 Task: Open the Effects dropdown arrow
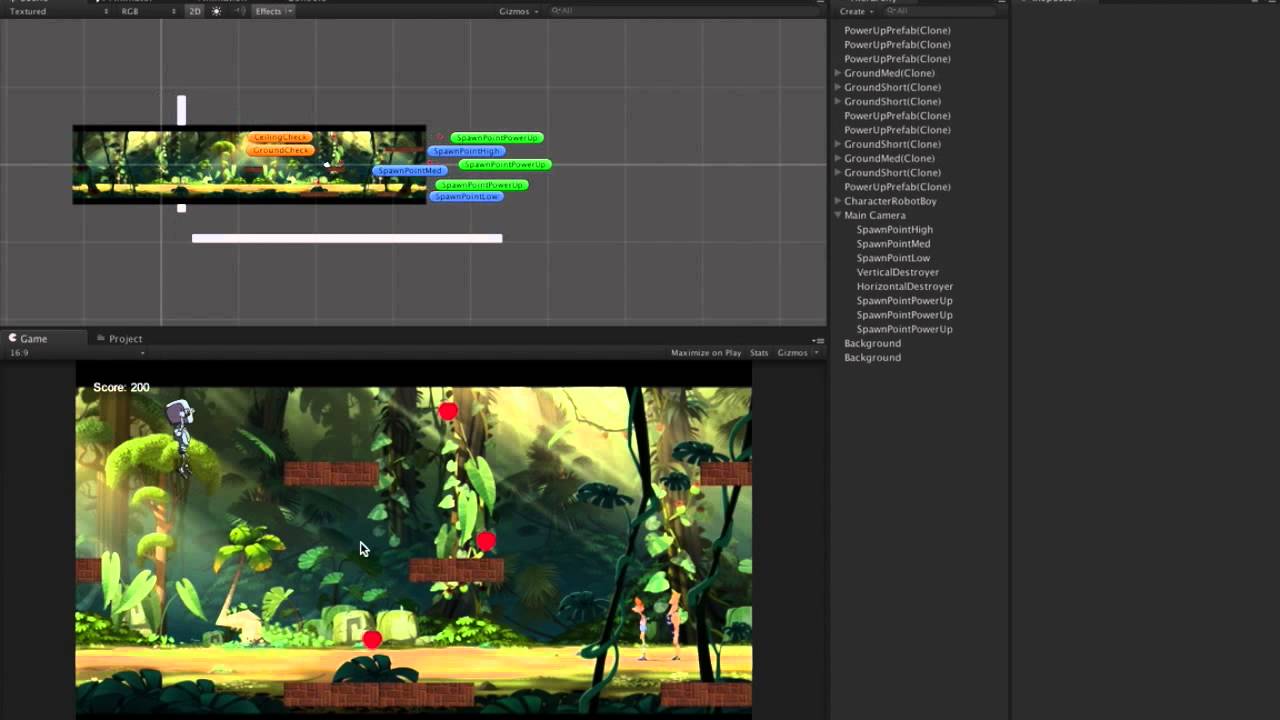pyautogui.click(x=290, y=11)
